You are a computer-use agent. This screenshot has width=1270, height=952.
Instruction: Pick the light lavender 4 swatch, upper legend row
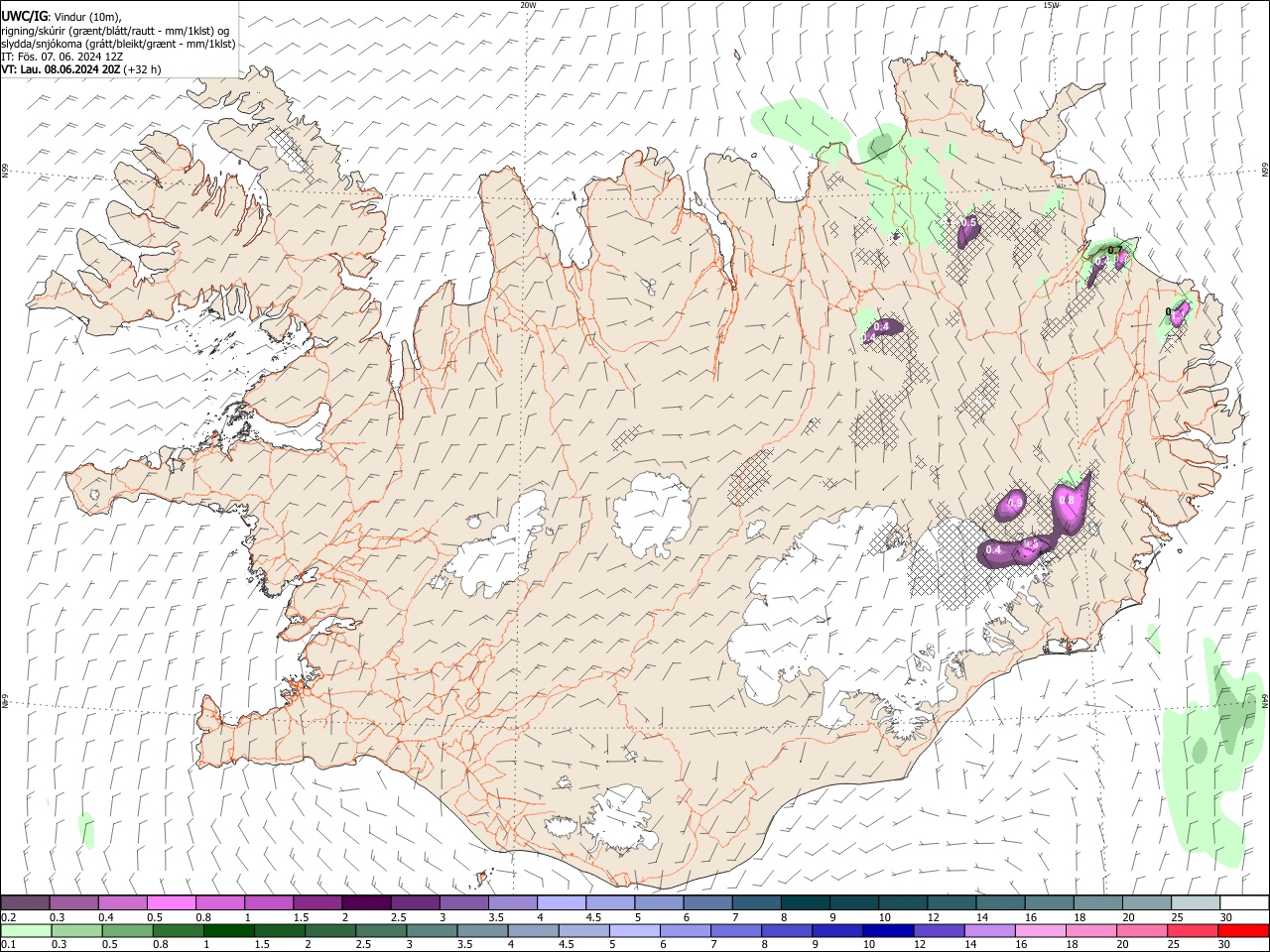point(561,902)
